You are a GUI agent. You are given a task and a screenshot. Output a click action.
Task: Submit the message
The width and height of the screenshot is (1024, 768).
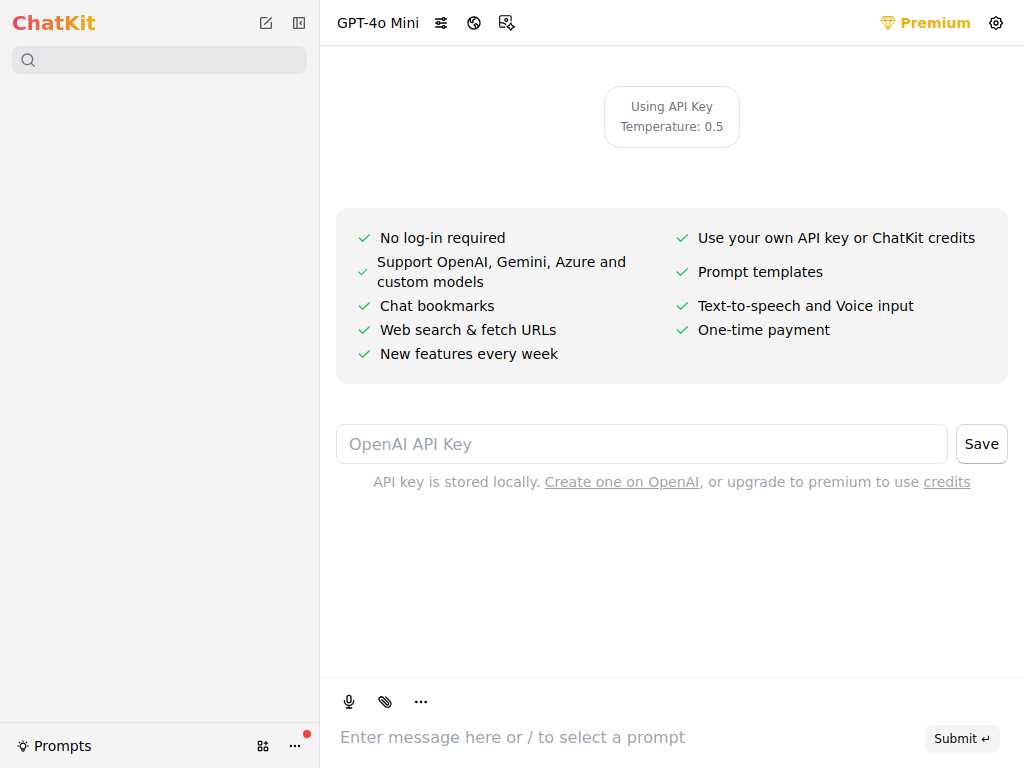pyautogui.click(x=961, y=739)
